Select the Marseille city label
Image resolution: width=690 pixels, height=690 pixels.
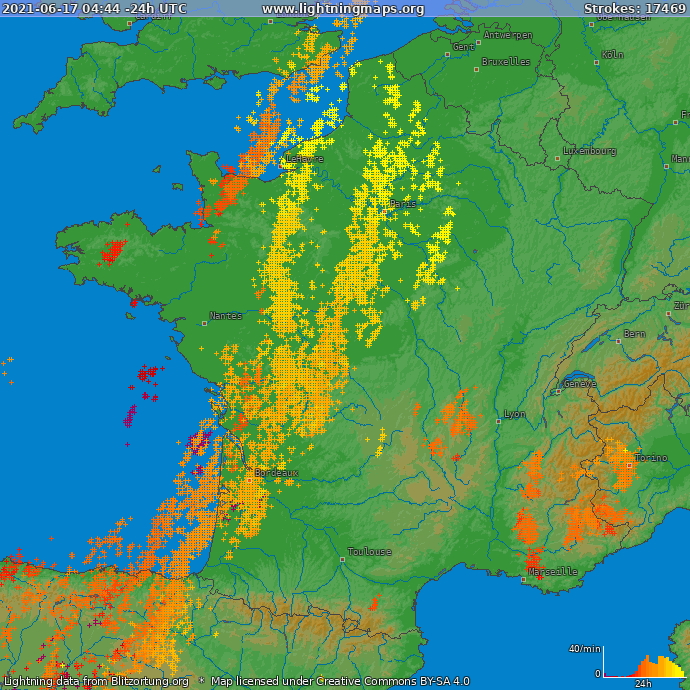[x=553, y=572]
